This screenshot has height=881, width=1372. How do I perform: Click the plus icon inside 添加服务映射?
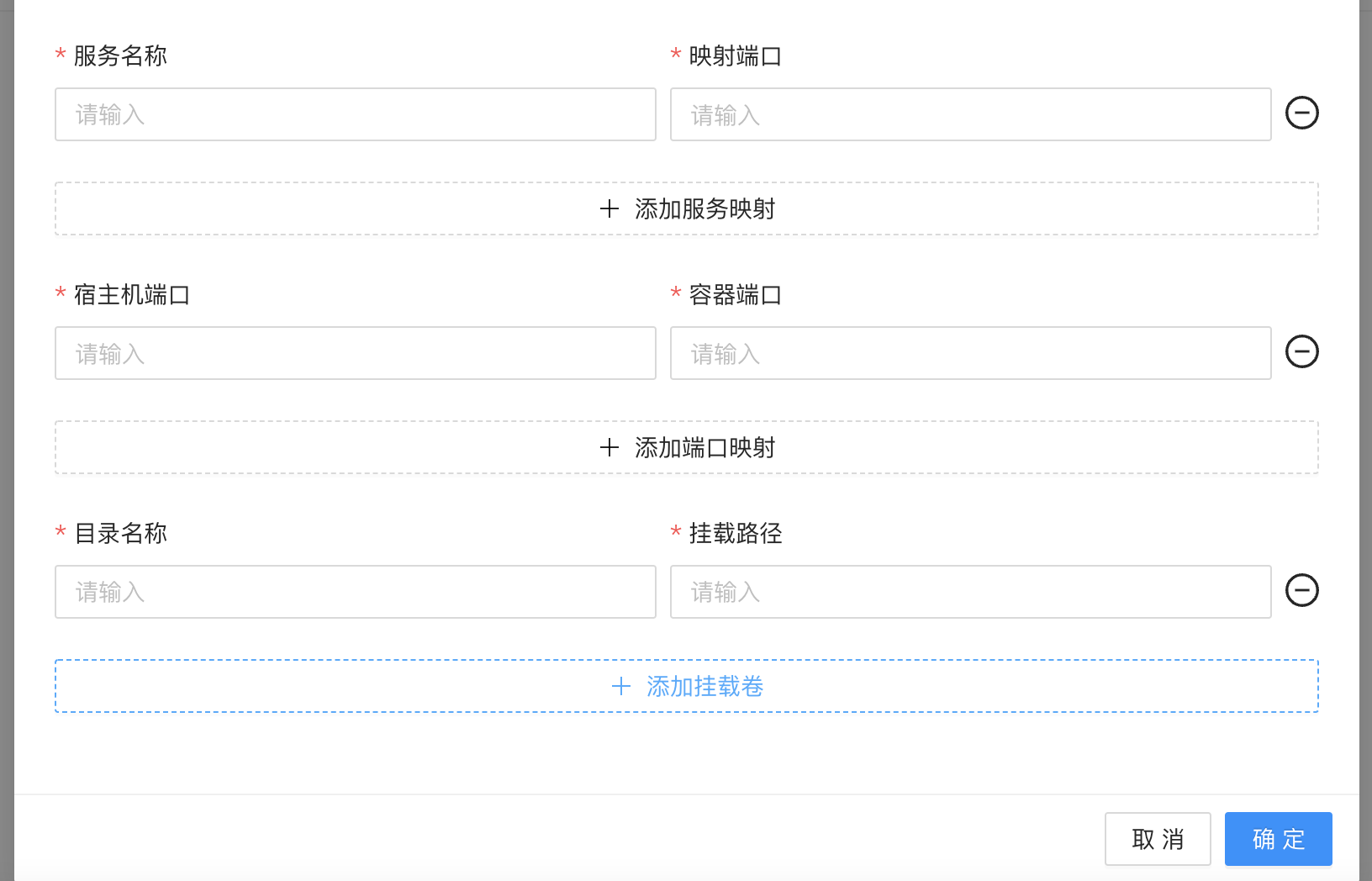[x=608, y=208]
